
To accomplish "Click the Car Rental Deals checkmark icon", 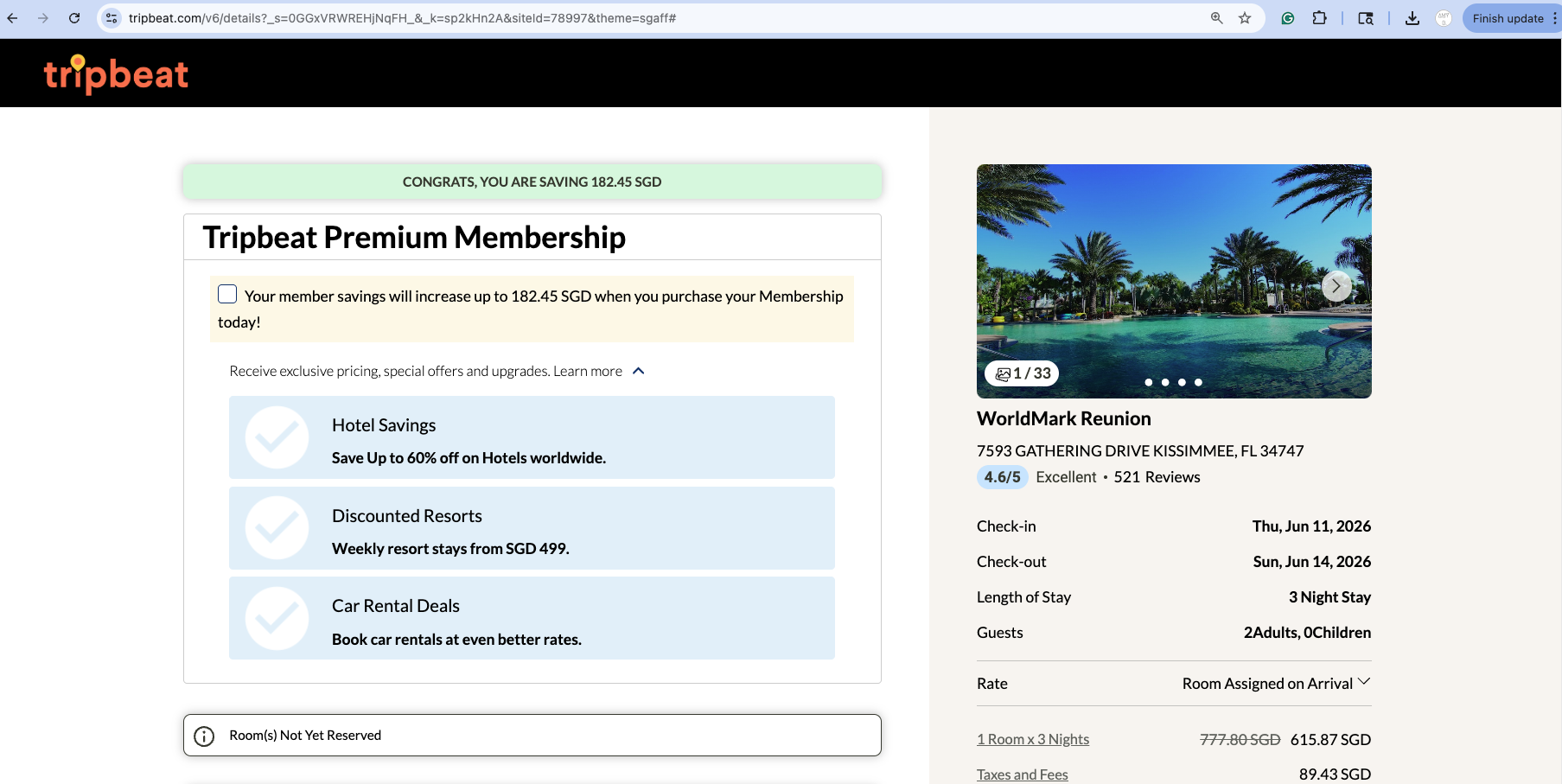I will click(x=277, y=618).
